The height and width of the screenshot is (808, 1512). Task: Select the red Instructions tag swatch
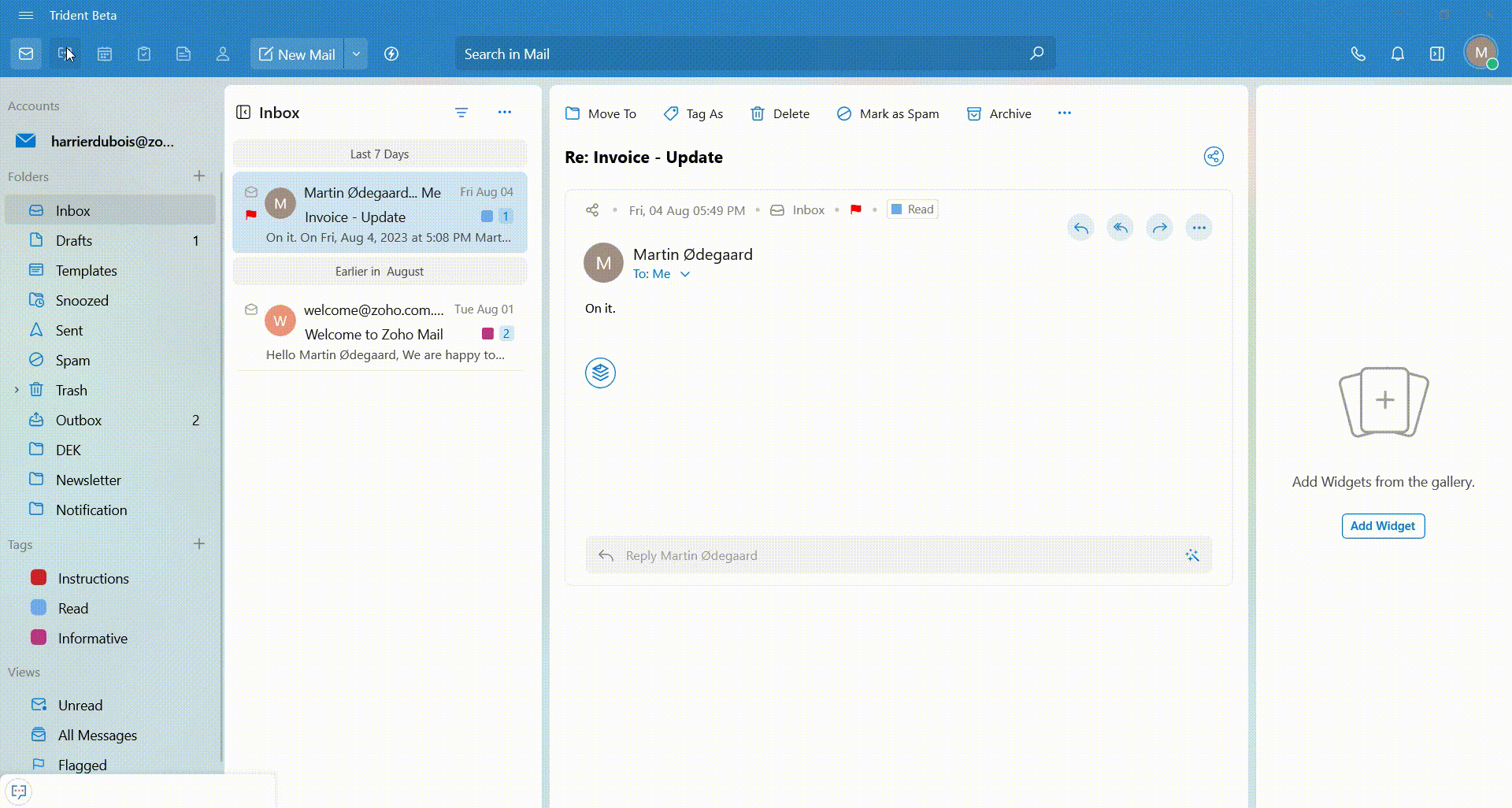pos(39,578)
